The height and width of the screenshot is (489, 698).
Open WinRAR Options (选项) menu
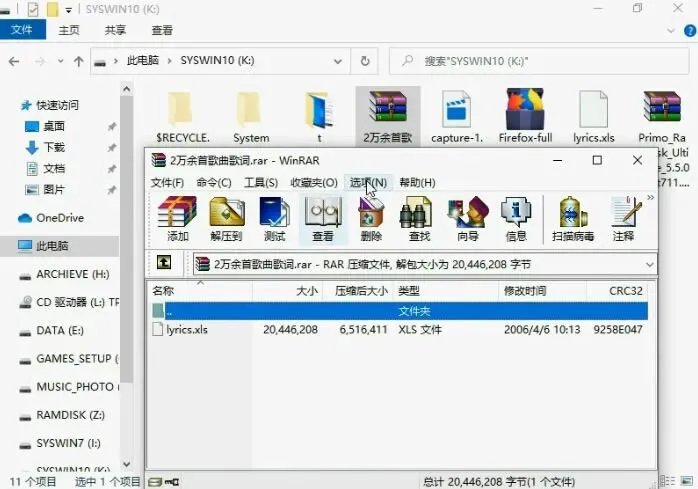(368, 183)
